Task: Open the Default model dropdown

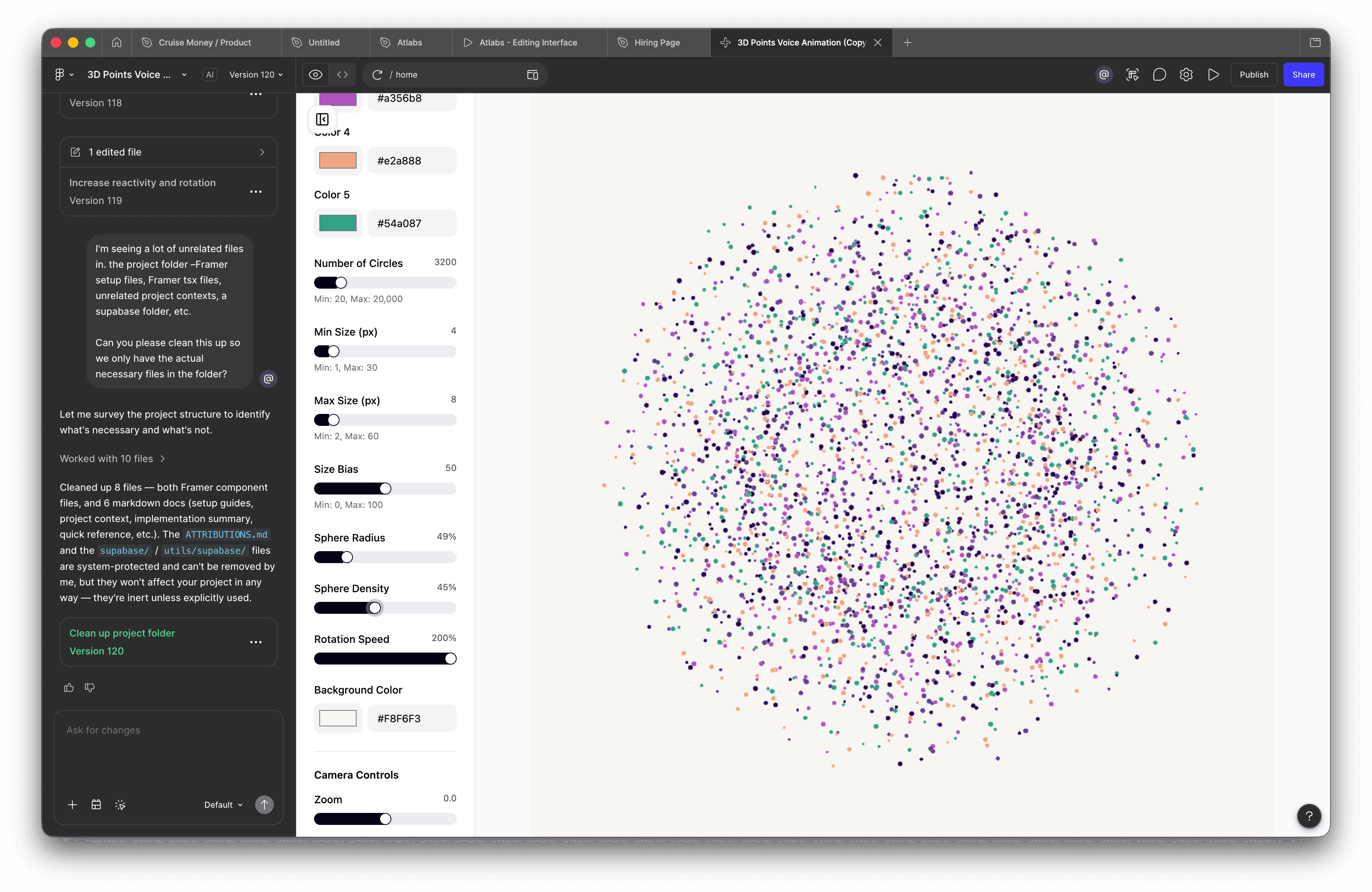Action: coord(223,804)
